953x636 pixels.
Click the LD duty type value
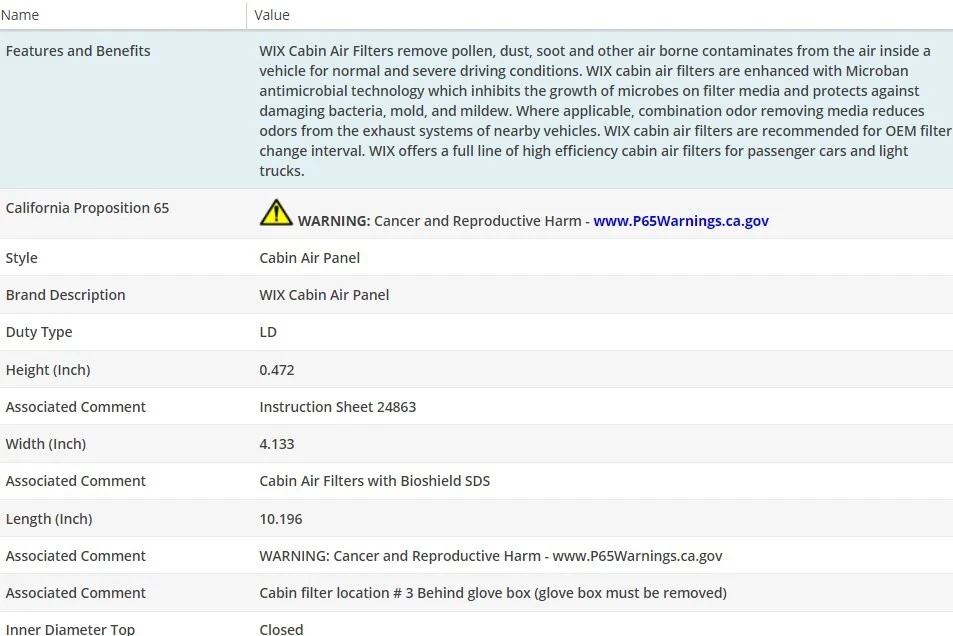268,332
